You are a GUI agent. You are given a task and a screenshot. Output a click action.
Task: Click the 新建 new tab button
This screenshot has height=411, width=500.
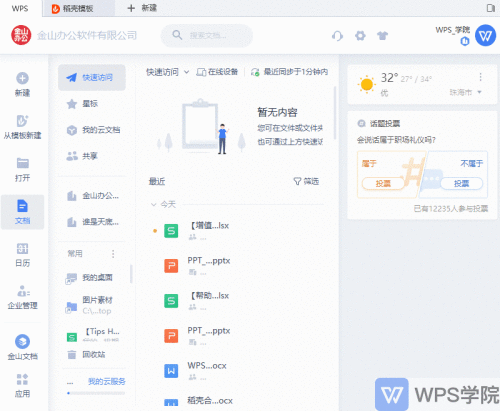142,8
